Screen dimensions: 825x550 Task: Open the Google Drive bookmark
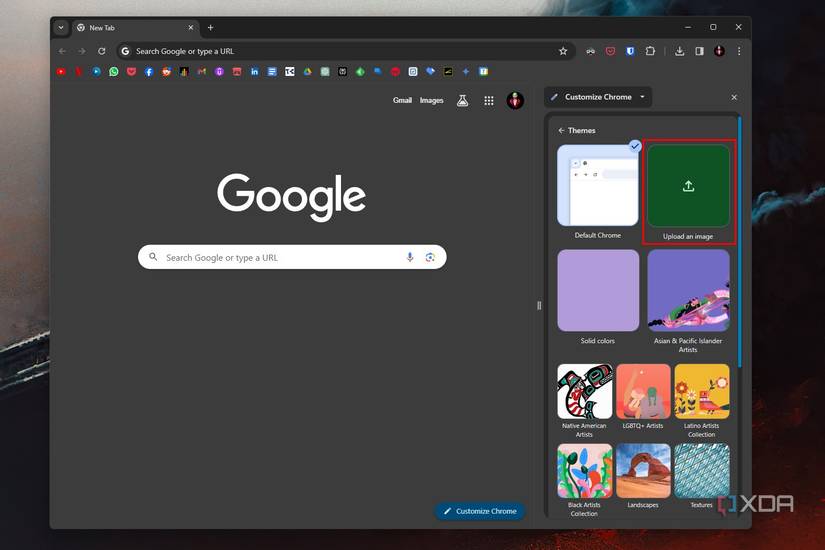point(307,72)
